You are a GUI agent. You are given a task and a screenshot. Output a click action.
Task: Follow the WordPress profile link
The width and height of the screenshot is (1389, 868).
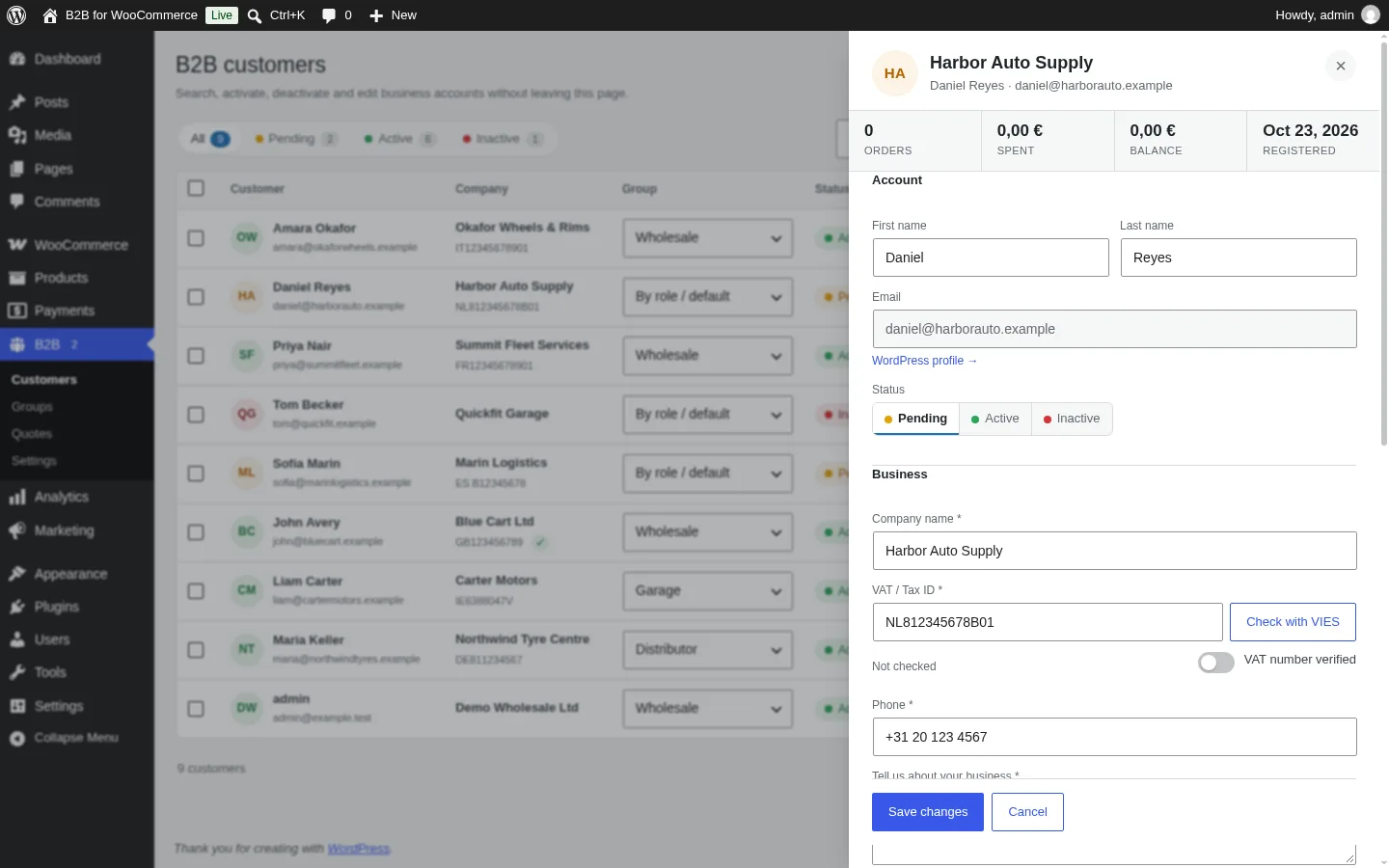pyautogui.click(x=924, y=361)
